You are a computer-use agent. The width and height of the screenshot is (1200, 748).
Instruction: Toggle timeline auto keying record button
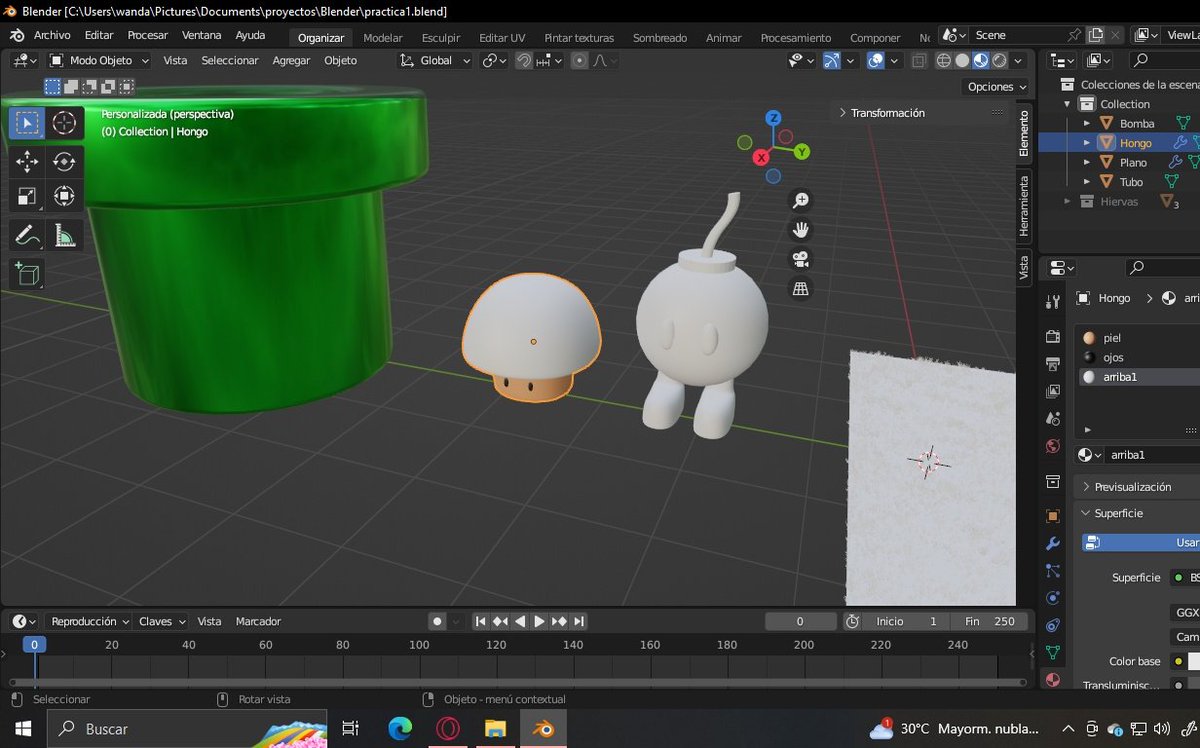(x=437, y=621)
